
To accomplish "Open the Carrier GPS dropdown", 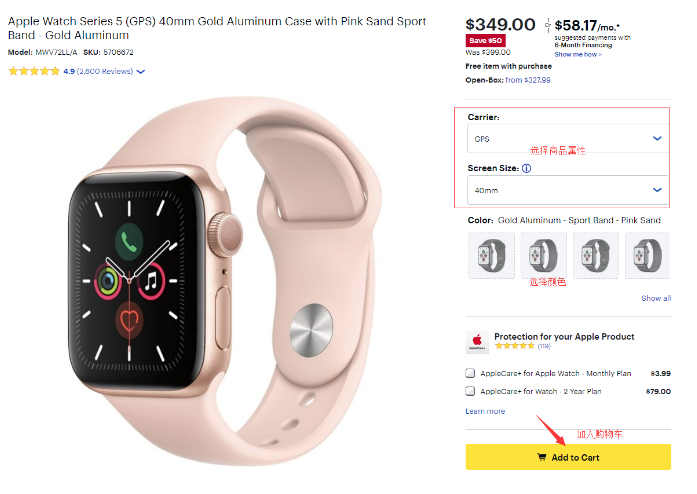I will pyautogui.click(x=568, y=139).
